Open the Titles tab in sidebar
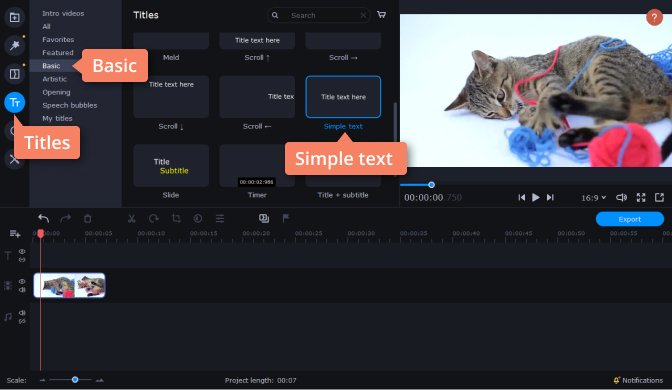This screenshot has width=672, height=390. pos(15,102)
